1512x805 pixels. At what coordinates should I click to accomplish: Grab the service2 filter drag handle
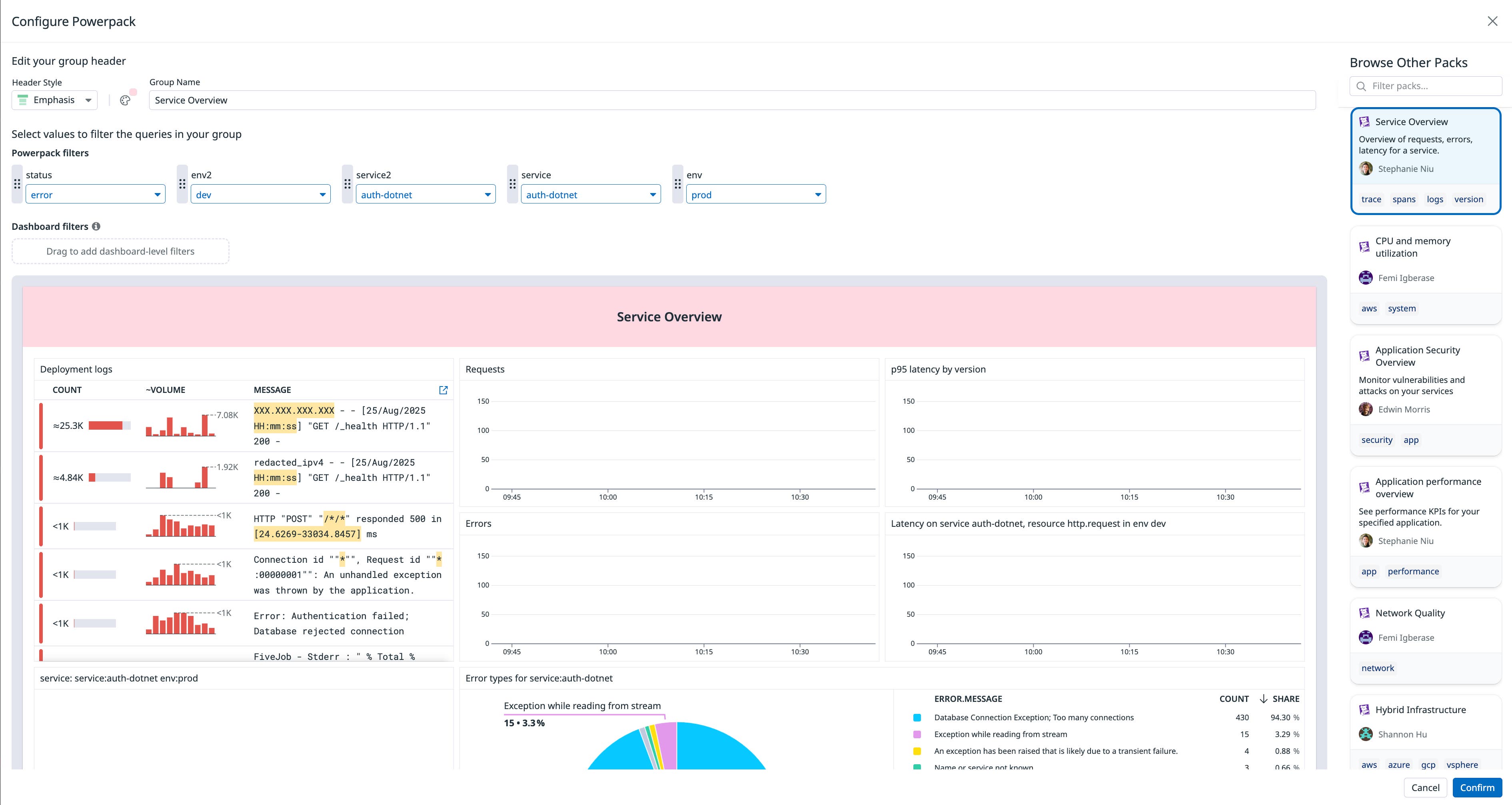(x=348, y=184)
